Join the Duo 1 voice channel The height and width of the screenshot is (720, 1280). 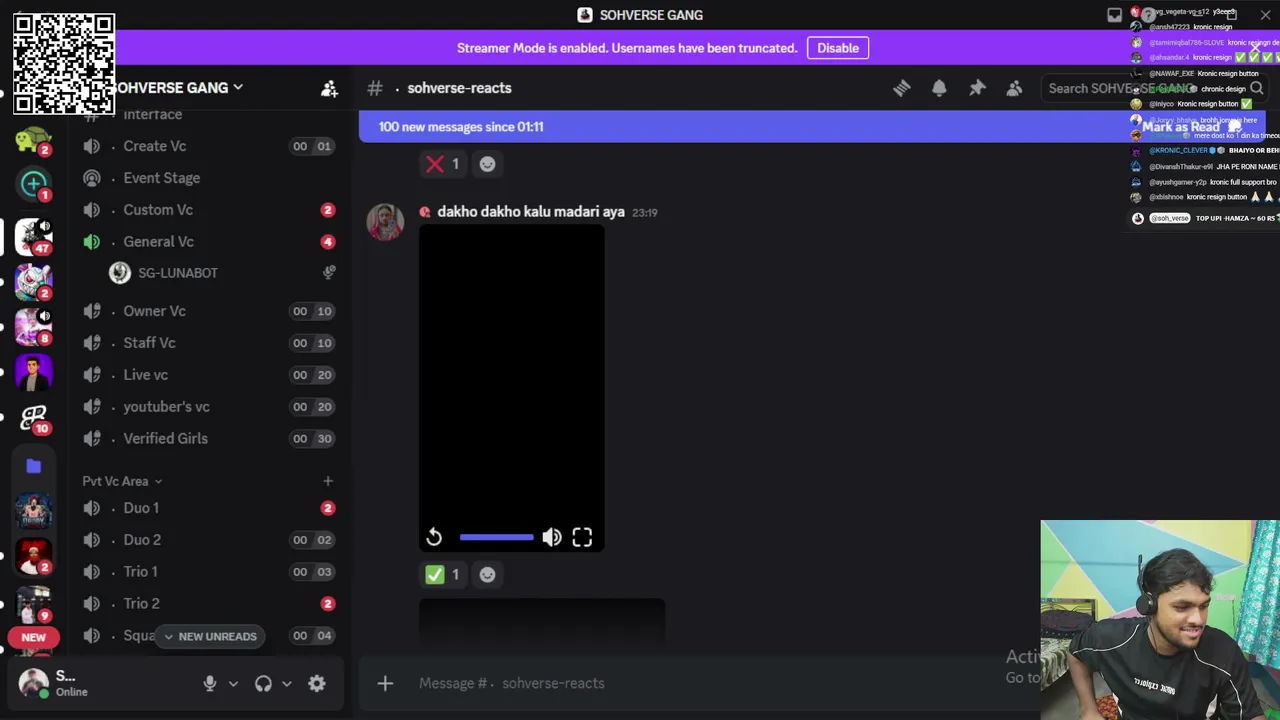point(208,508)
